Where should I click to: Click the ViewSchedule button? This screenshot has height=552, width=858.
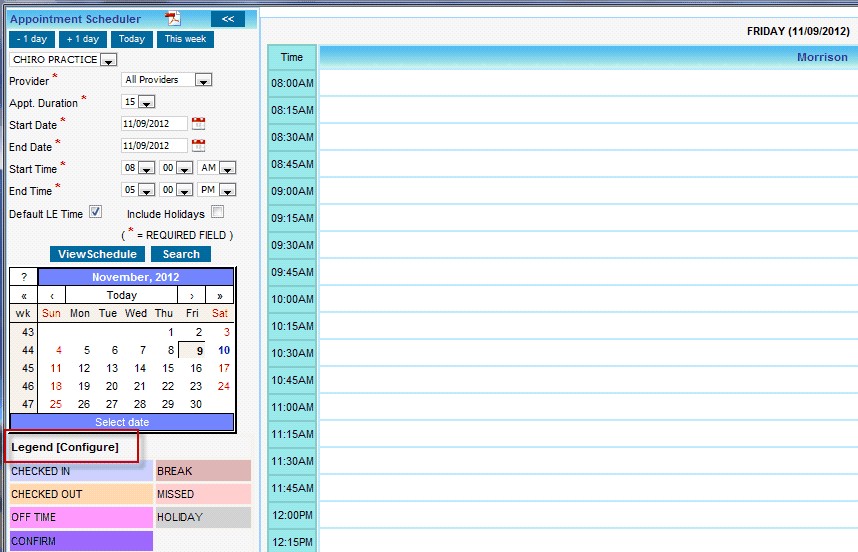(97, 254)
